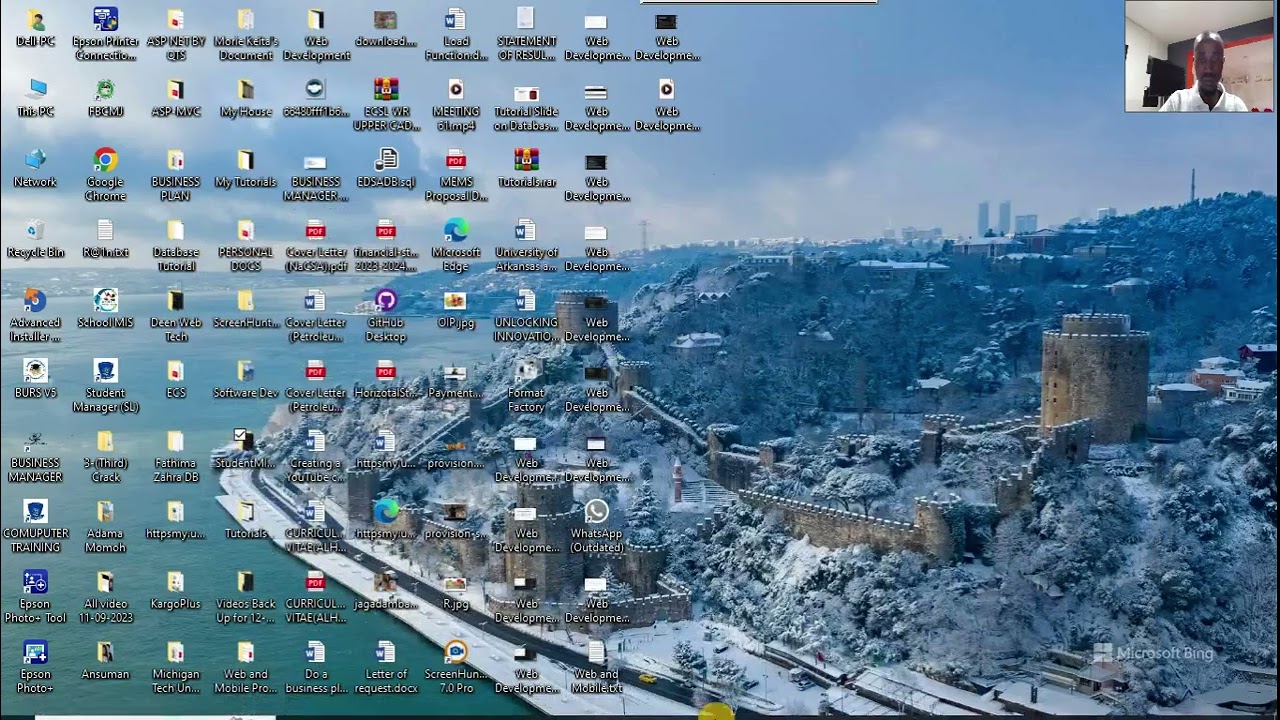1280x720 pixels.
Task: Open MEMS Proposal D... PDF
Action: click(456, 175)
